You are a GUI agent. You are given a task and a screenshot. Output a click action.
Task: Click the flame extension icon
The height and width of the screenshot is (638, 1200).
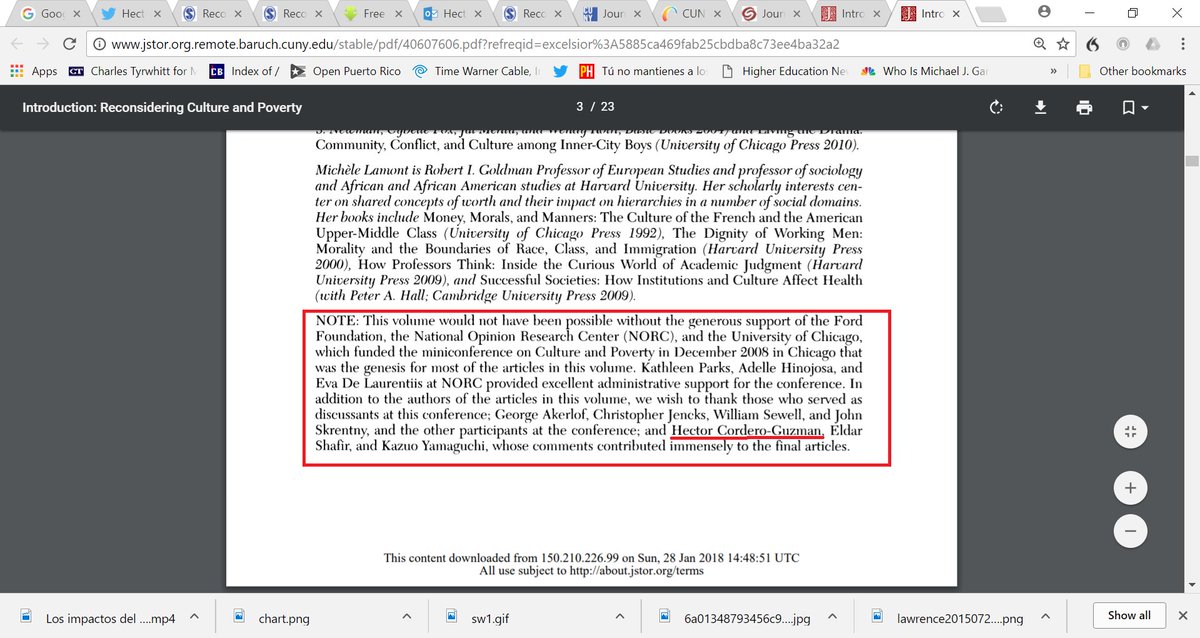click(1093, 44)
